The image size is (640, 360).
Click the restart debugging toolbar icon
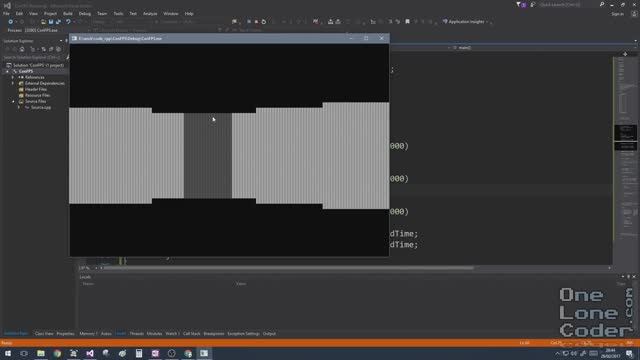tap(264, 22)
